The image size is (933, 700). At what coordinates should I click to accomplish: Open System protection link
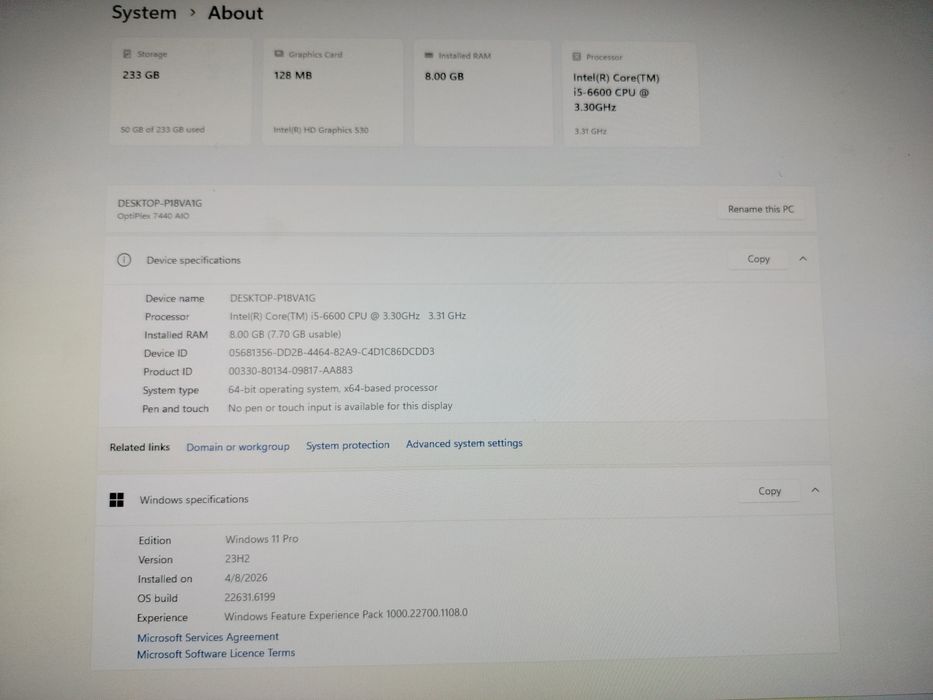pos(347,445)
